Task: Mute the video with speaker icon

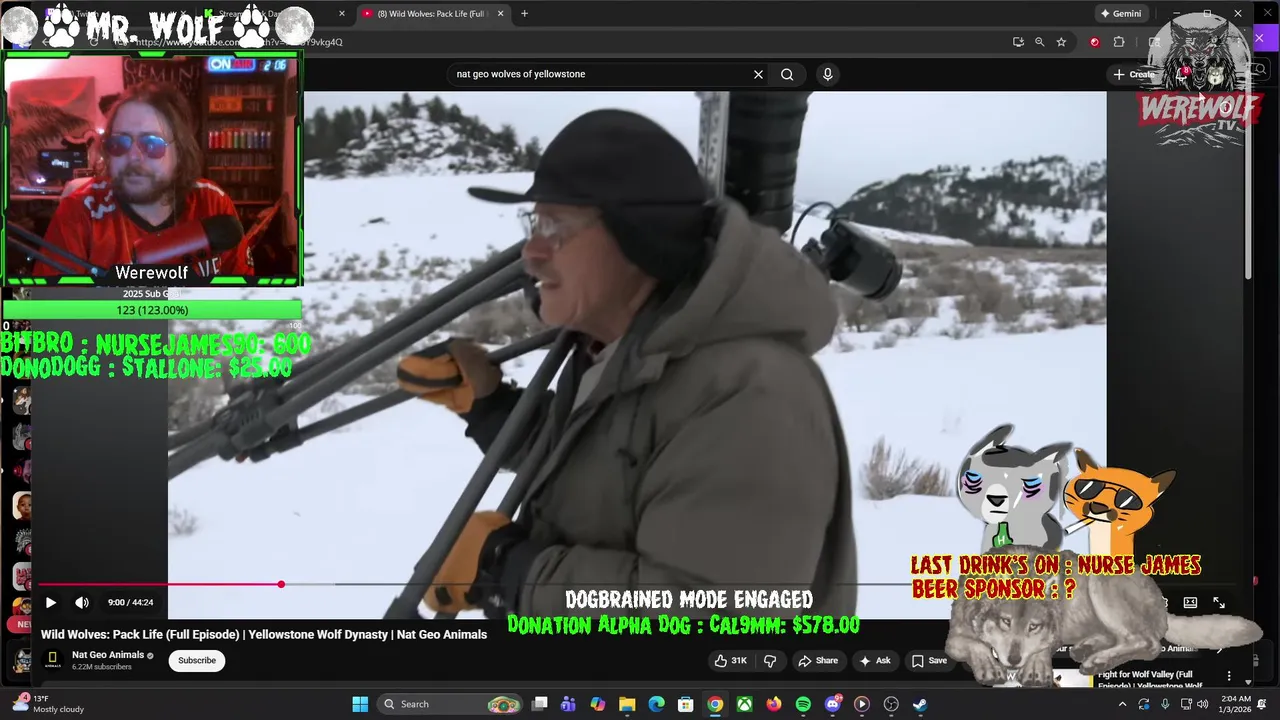Action: coord(82,602)
